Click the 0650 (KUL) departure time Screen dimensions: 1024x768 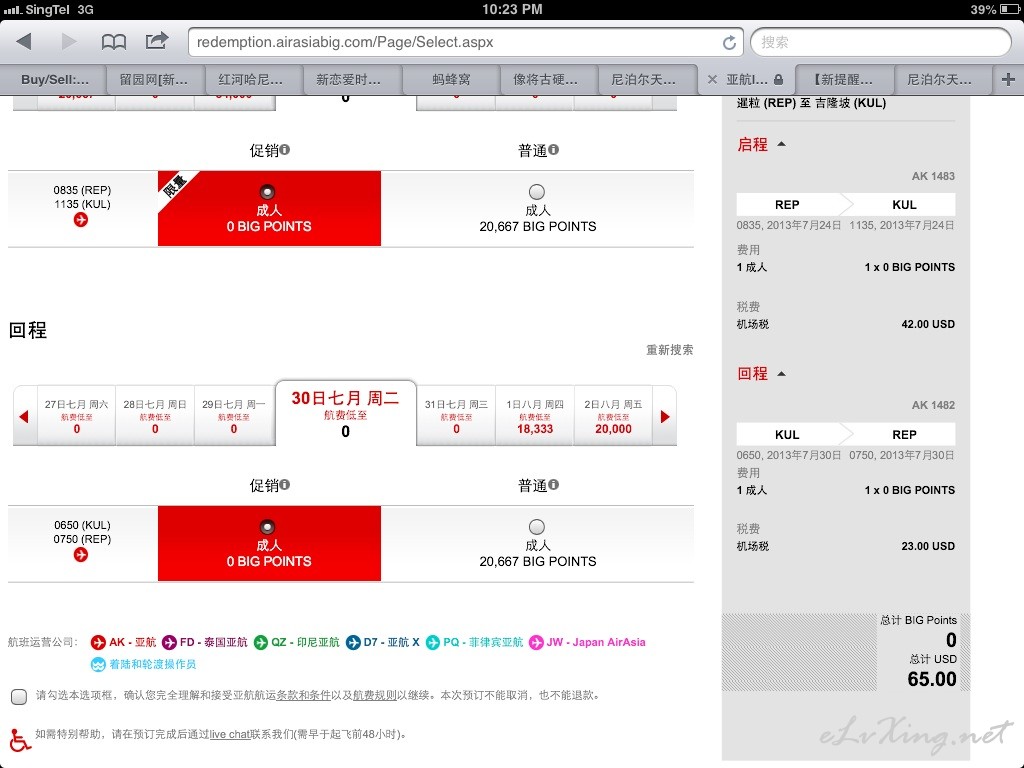pos(82,525)
